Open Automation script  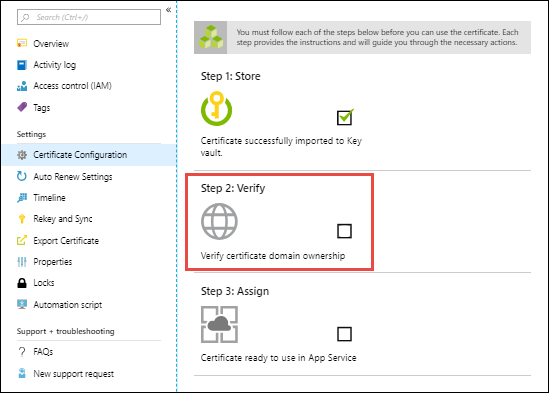point(68,304)
